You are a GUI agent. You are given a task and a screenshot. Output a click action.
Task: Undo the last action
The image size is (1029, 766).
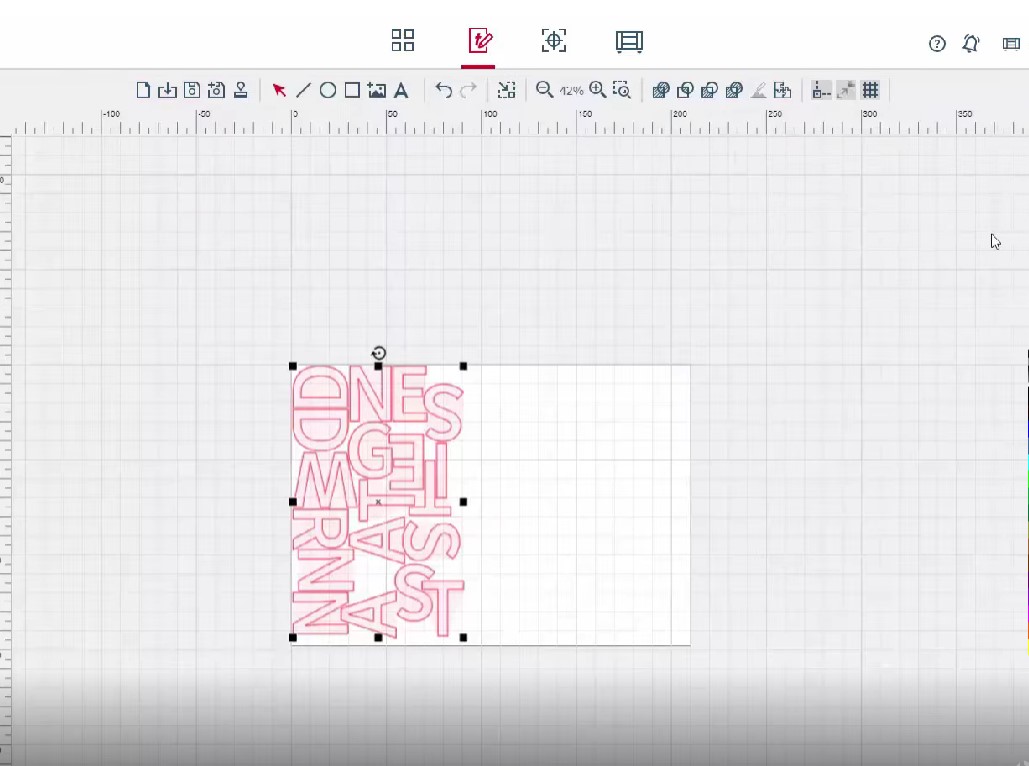[x=443, y=90]
